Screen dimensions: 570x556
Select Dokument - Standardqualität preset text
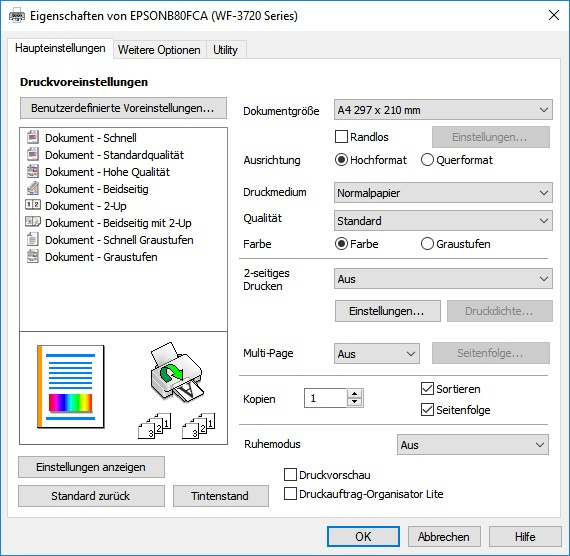pyautogui.click(x=115, y=155)
